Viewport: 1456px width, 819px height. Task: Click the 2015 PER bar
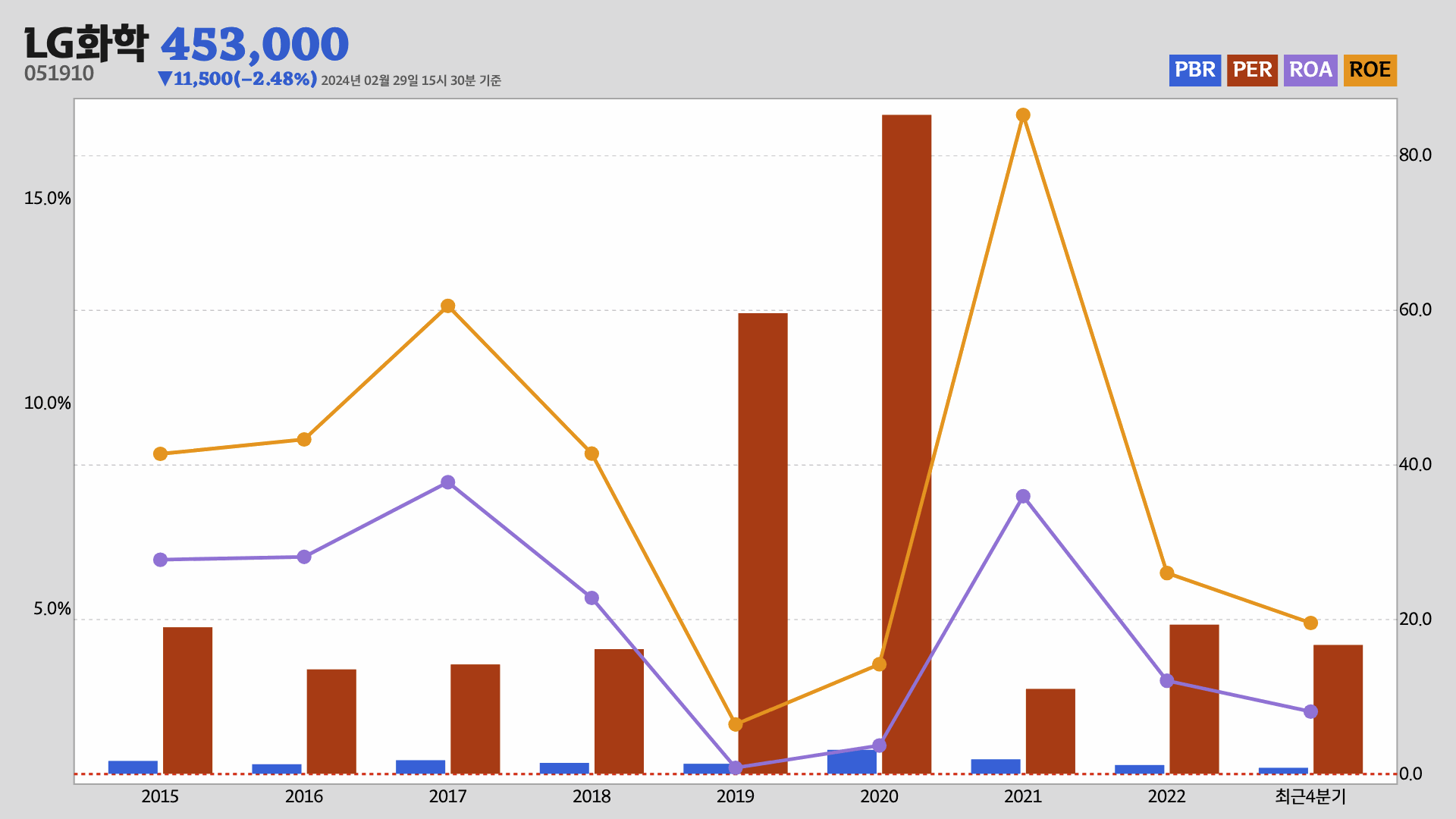pyautogui.click(x=187, y=701)
